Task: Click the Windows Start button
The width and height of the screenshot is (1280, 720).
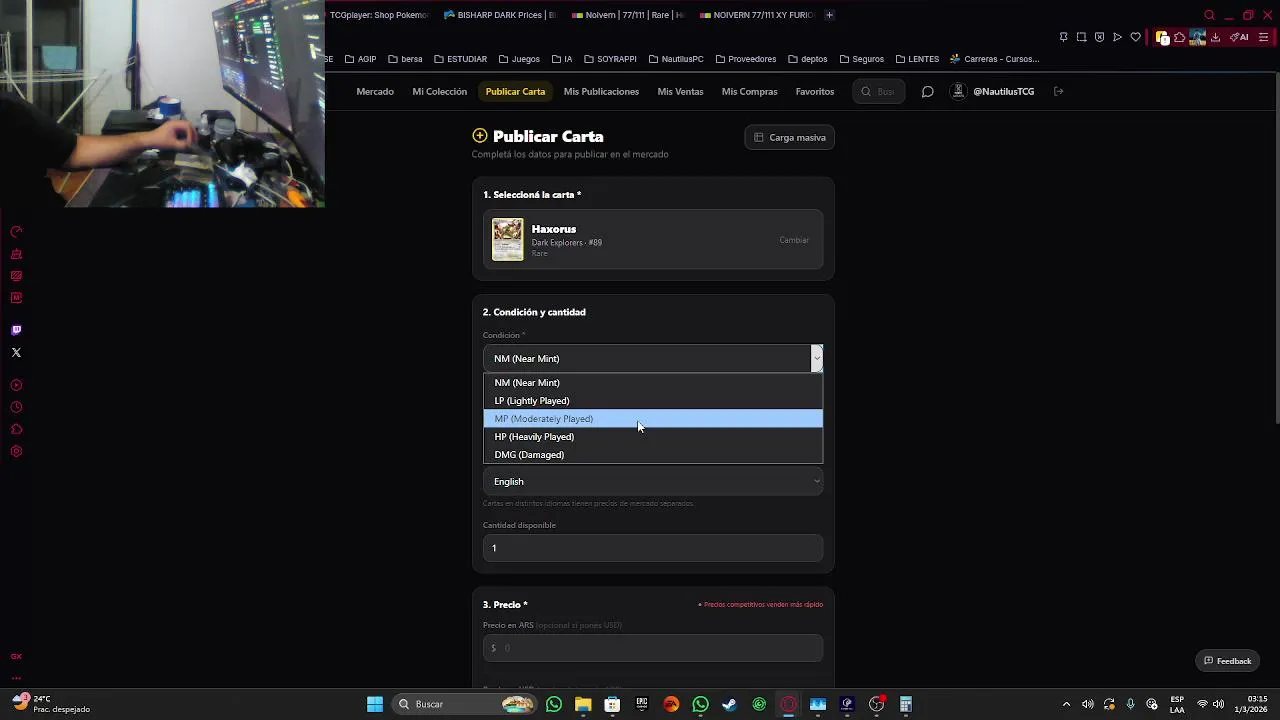Action: click(x=375, y=704)
